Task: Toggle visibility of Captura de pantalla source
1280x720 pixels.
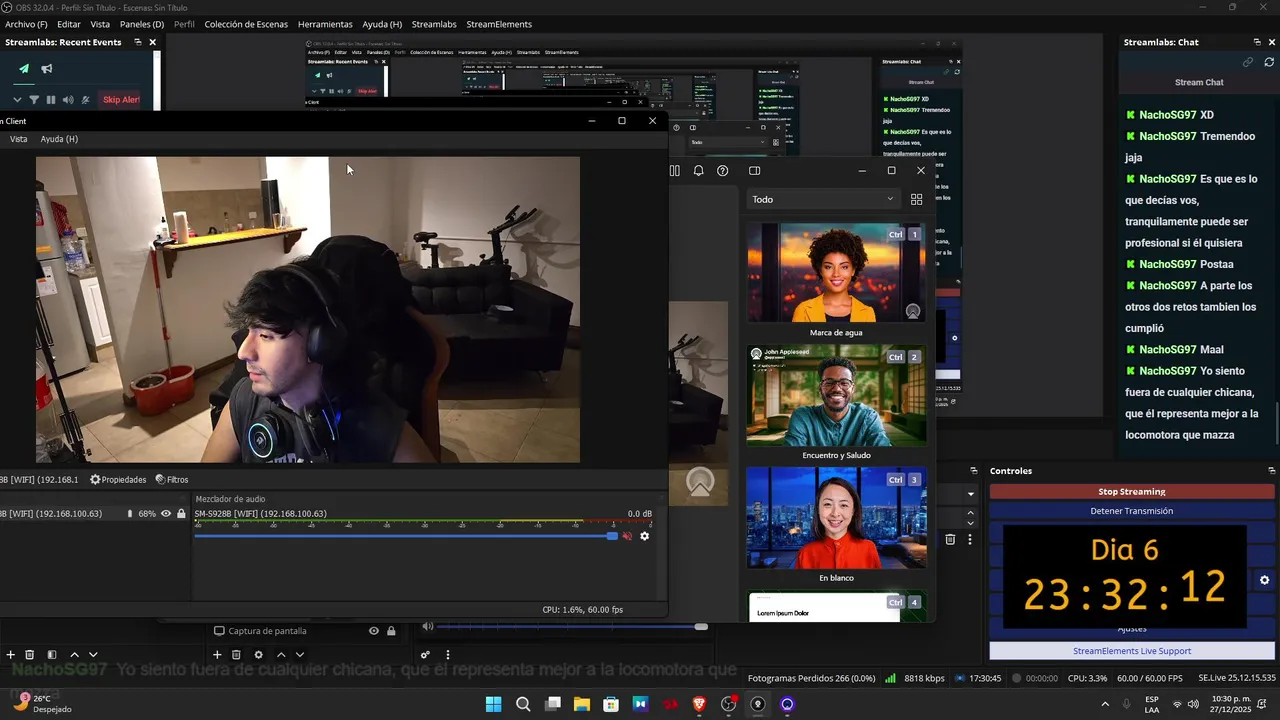Action: [x=374, y=631]
